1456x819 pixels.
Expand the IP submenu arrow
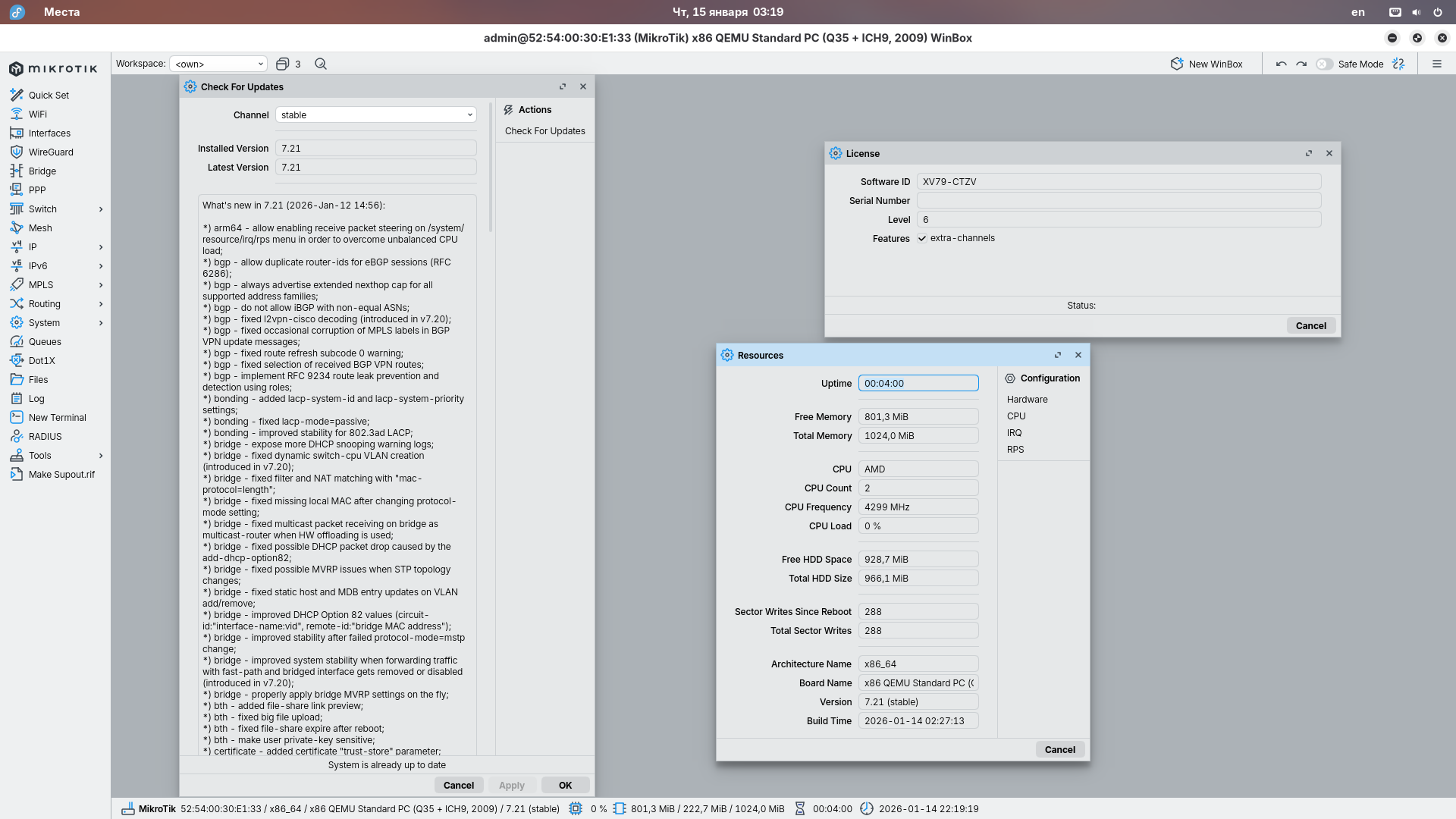point(101,247)
